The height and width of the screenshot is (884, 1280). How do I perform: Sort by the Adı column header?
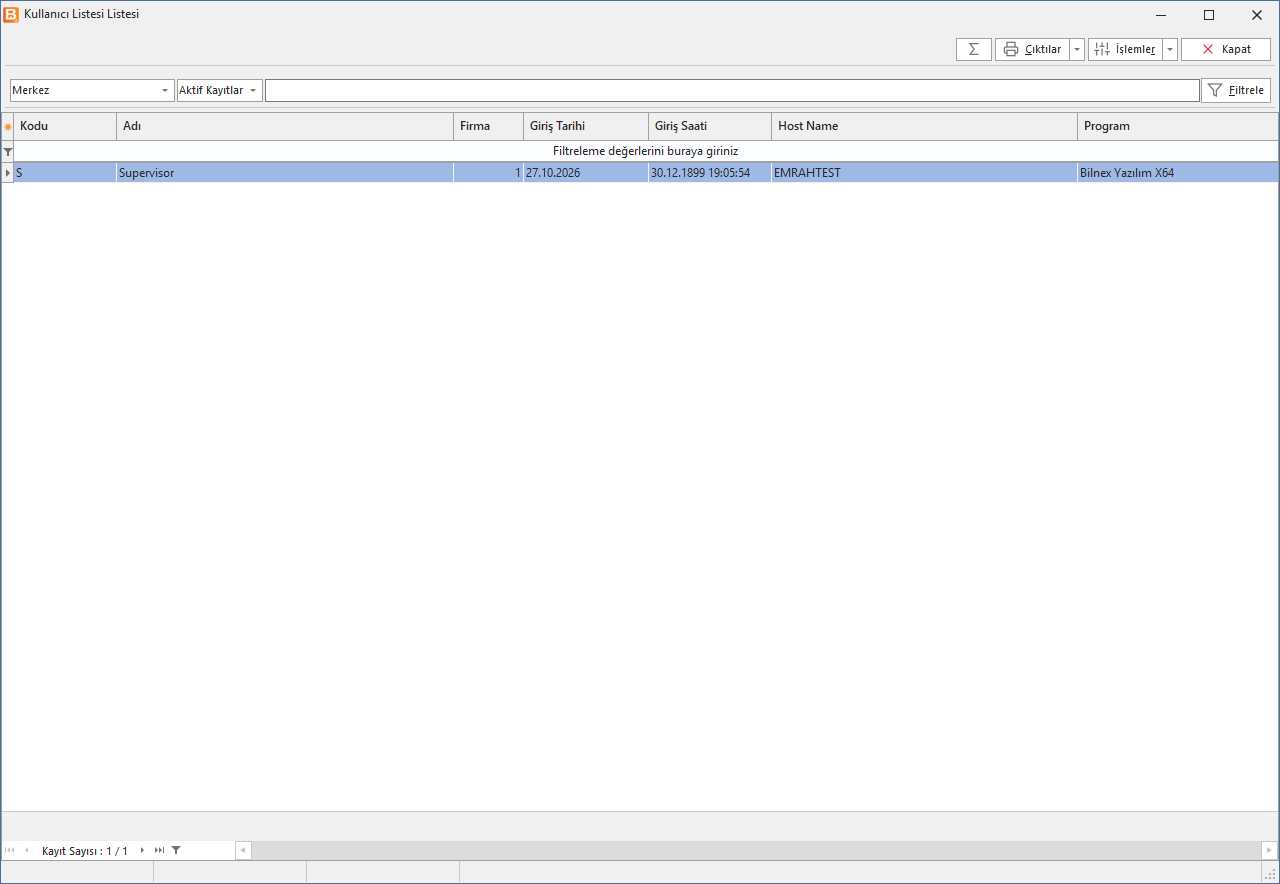tap(285, 127)
